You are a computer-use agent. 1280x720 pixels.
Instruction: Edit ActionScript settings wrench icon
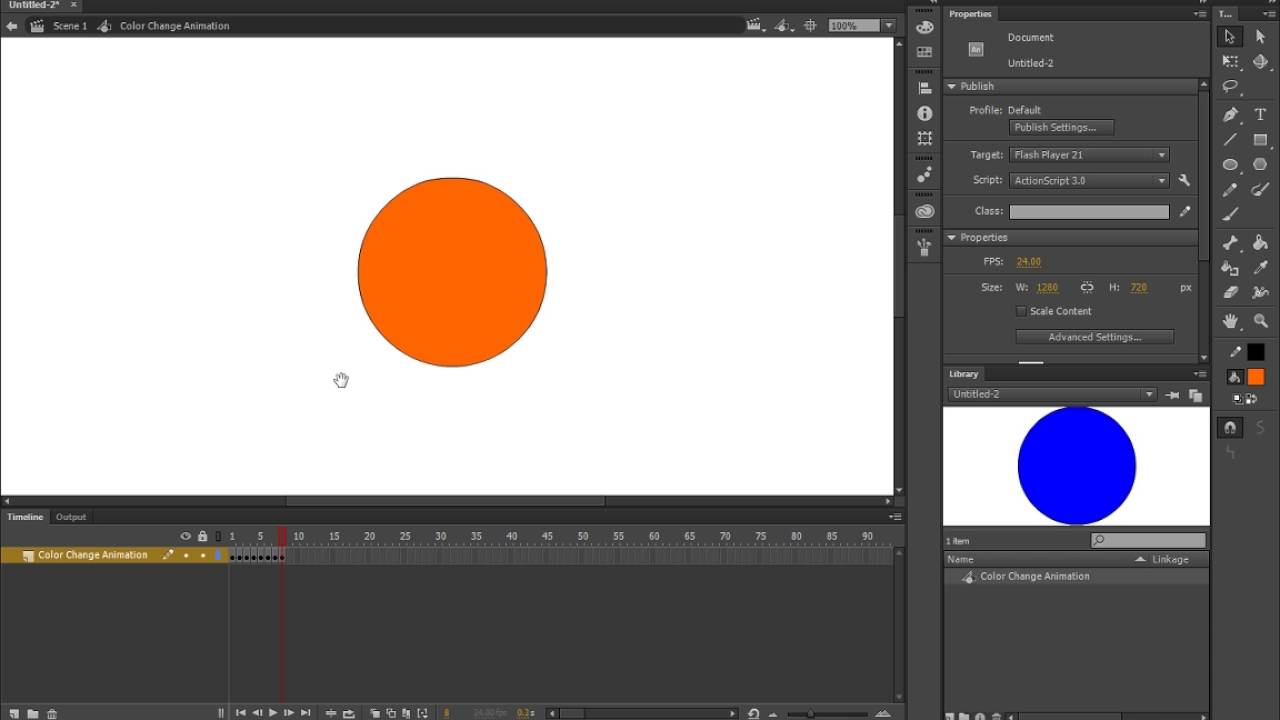point(1185,181)
